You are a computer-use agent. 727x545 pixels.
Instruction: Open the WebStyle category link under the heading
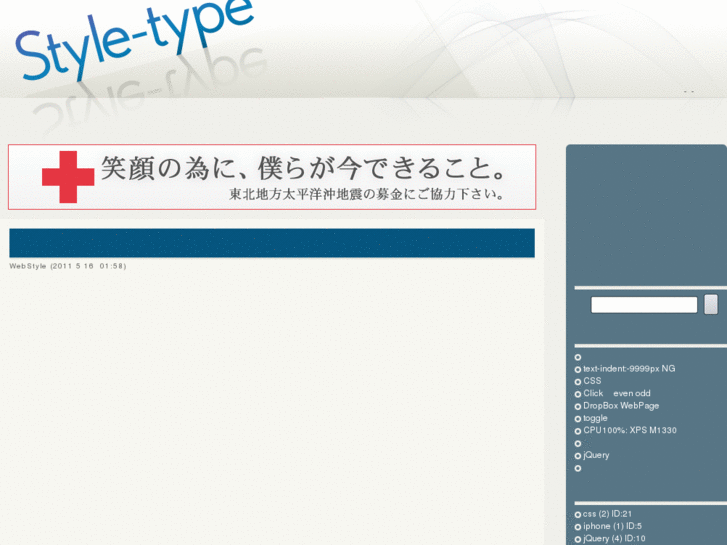click(x=28, y=266)
